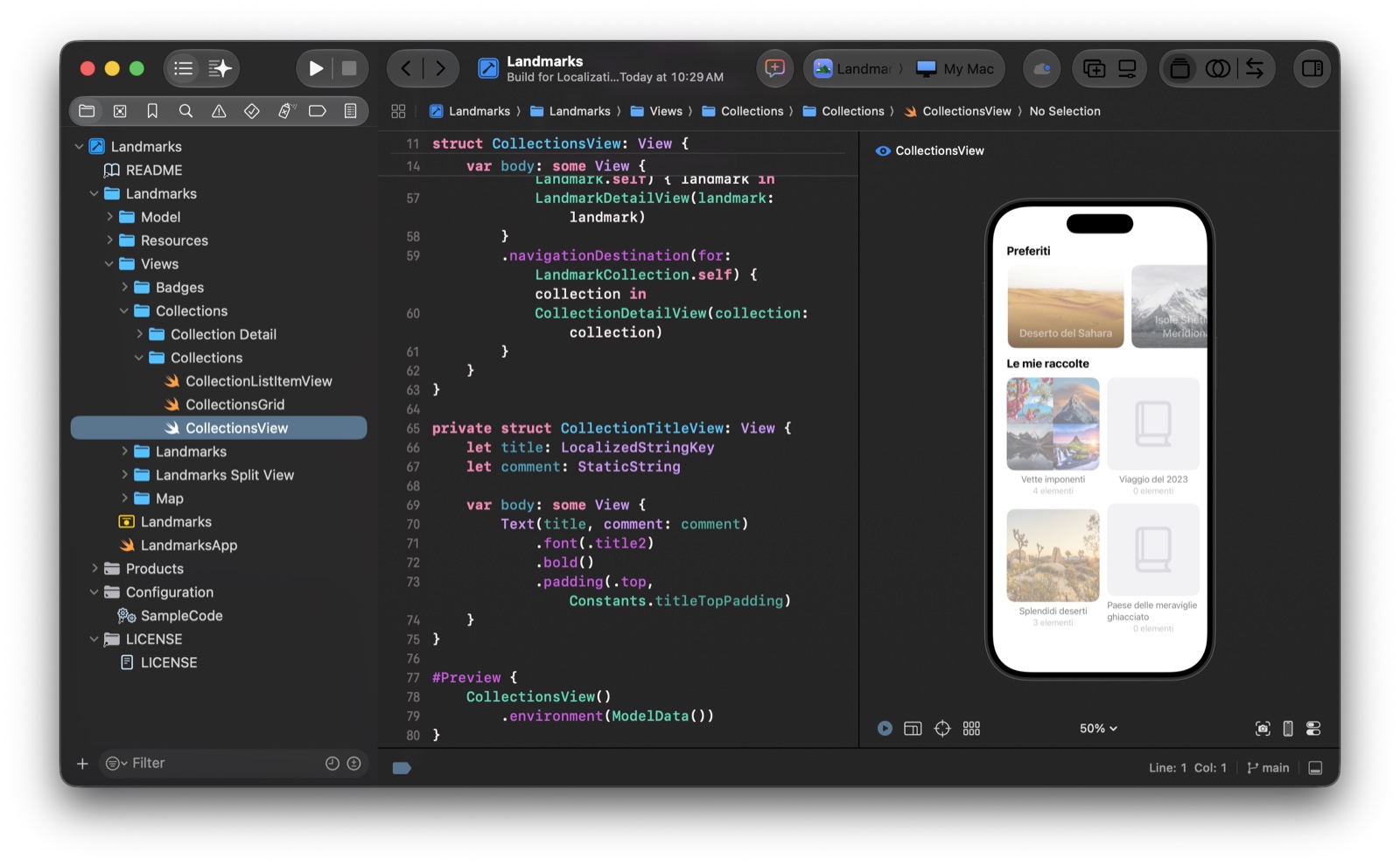Click the code review arrows button
The width and height of the screenshot is (1400, 866).
[x=1254, y=68]
